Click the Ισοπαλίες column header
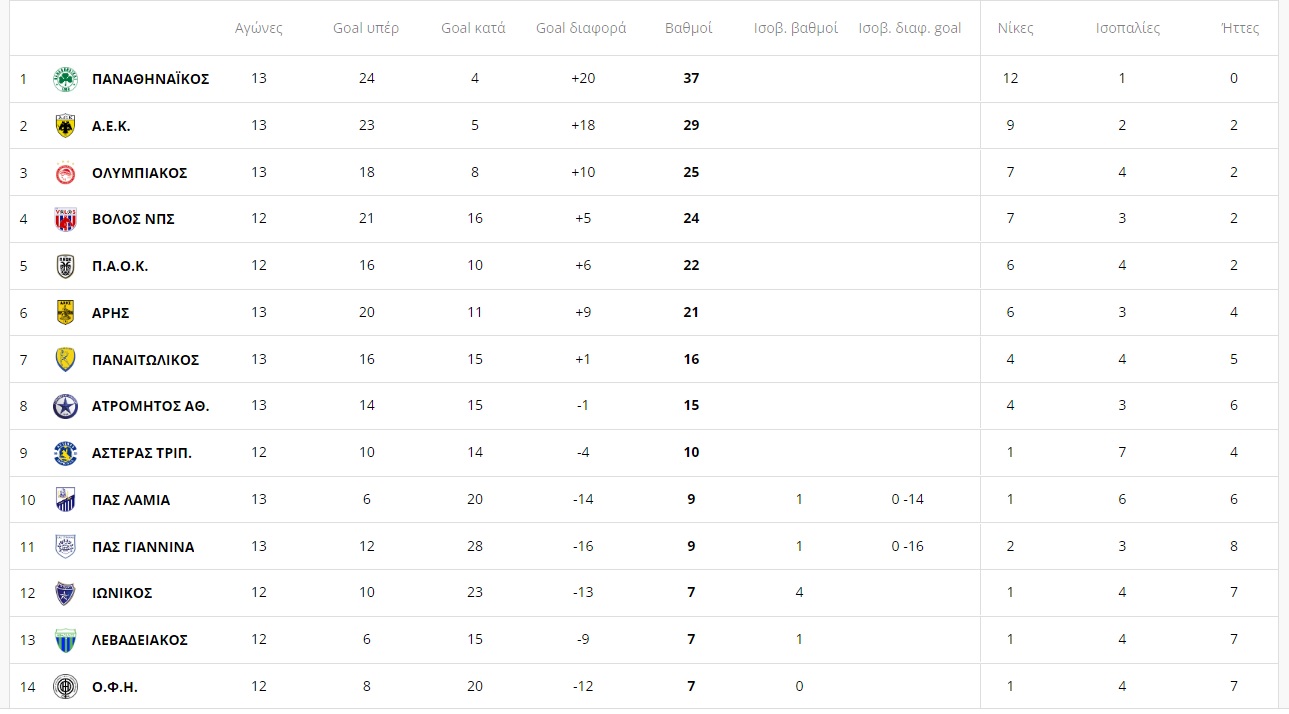The width and height of the screenshot is (1289, 714). [x=1128, y=28]
